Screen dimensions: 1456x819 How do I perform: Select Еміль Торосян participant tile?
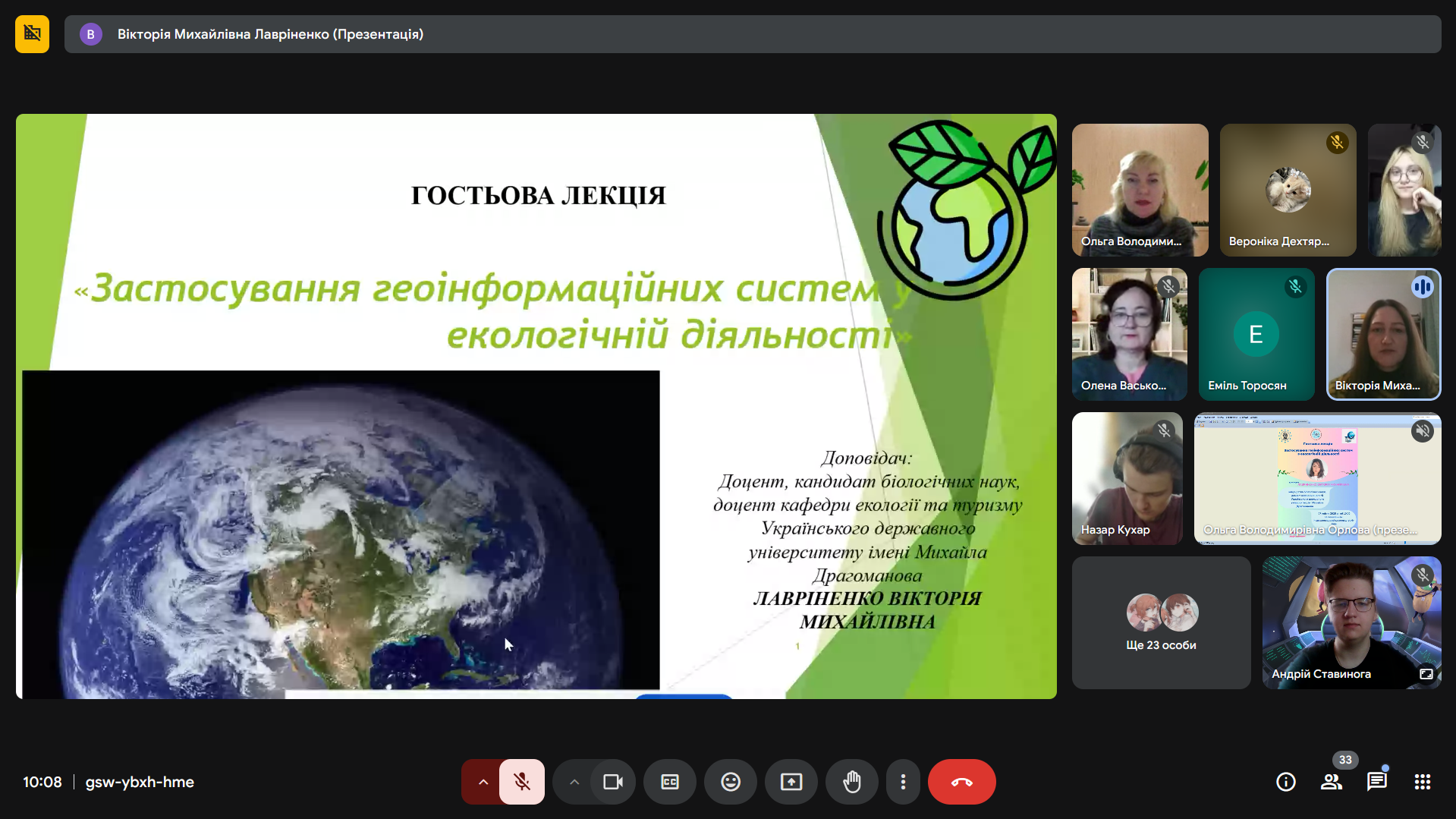coord(1256,334)
